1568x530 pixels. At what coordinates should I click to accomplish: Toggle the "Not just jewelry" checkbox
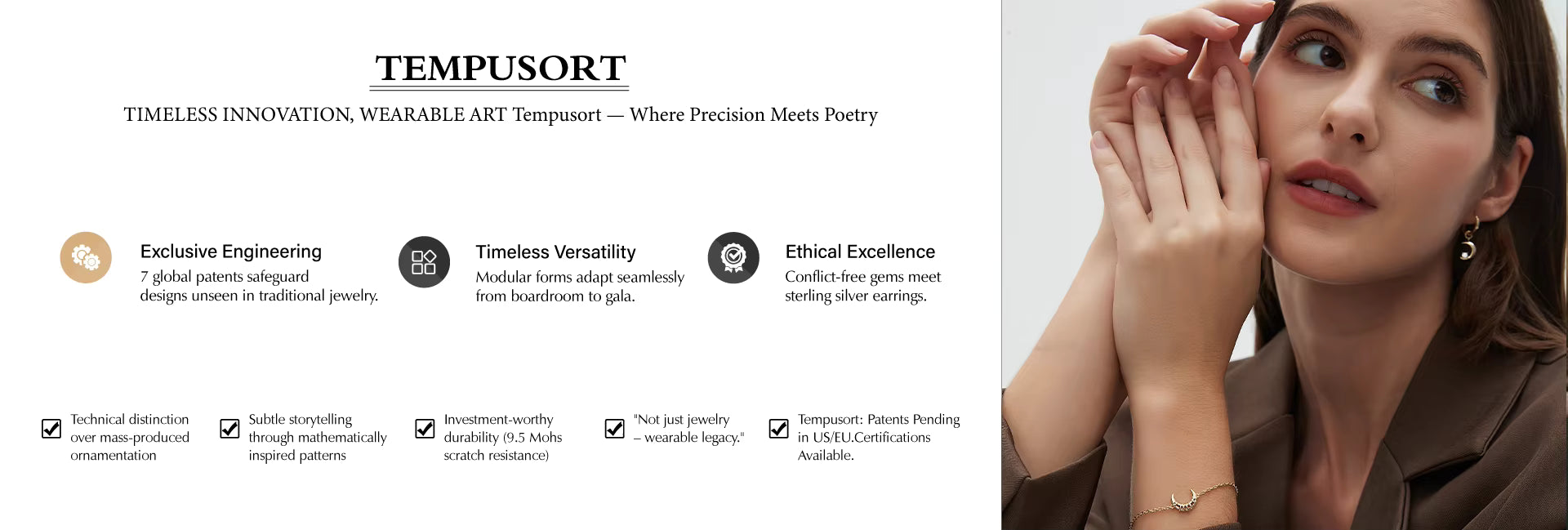pyautogui.click(x=614, y=429)
